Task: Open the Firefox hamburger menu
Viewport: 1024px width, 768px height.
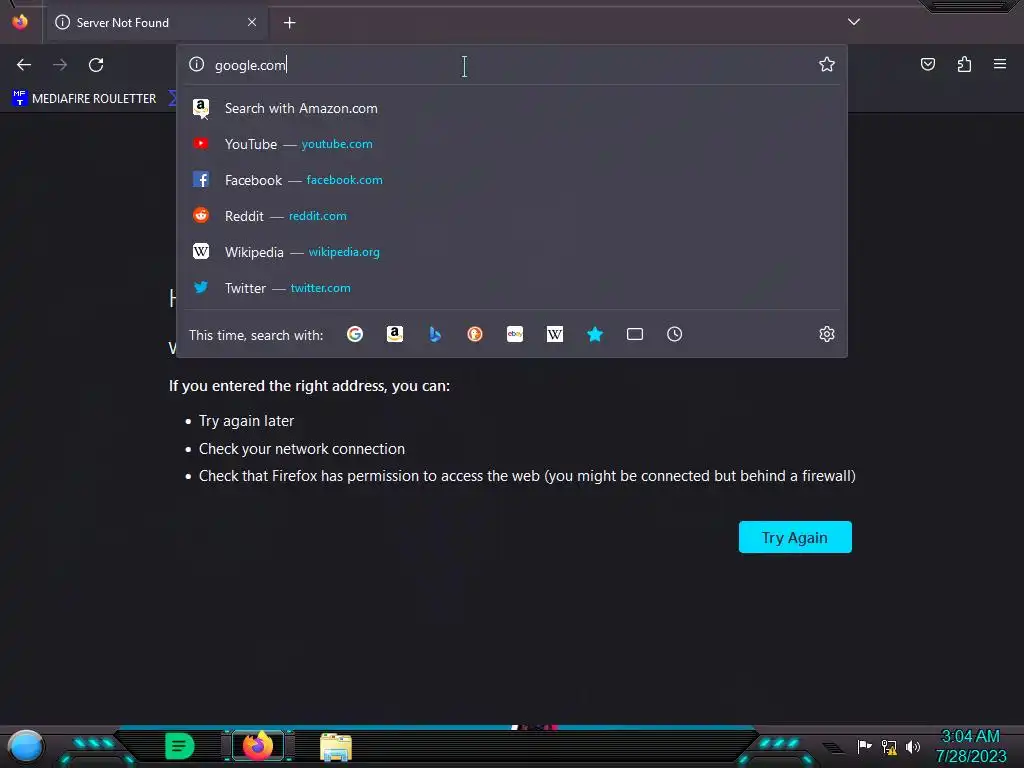Action: point(1000,64)
